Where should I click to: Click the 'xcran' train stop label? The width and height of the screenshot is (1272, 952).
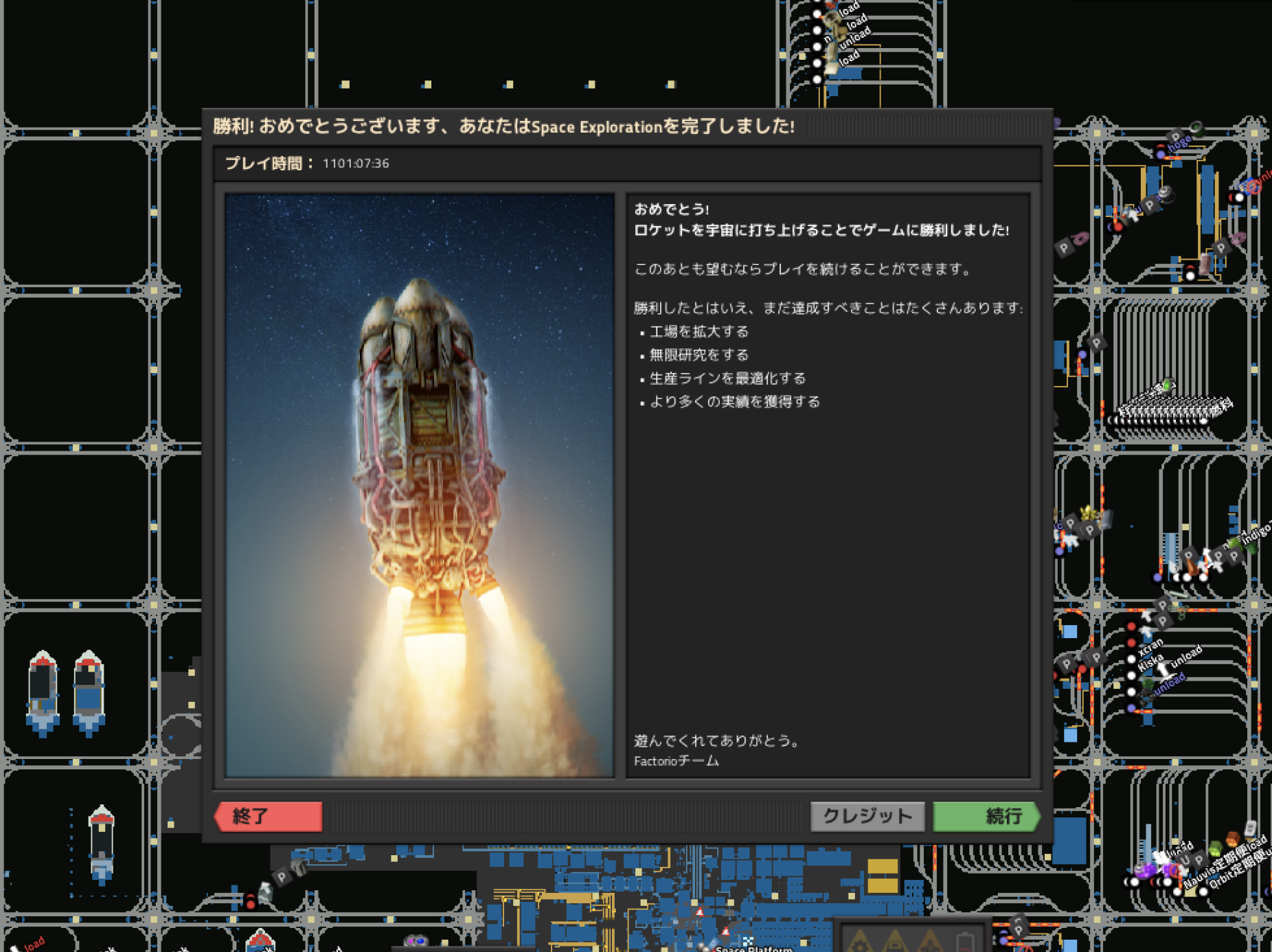click(x=1150, y=648)
